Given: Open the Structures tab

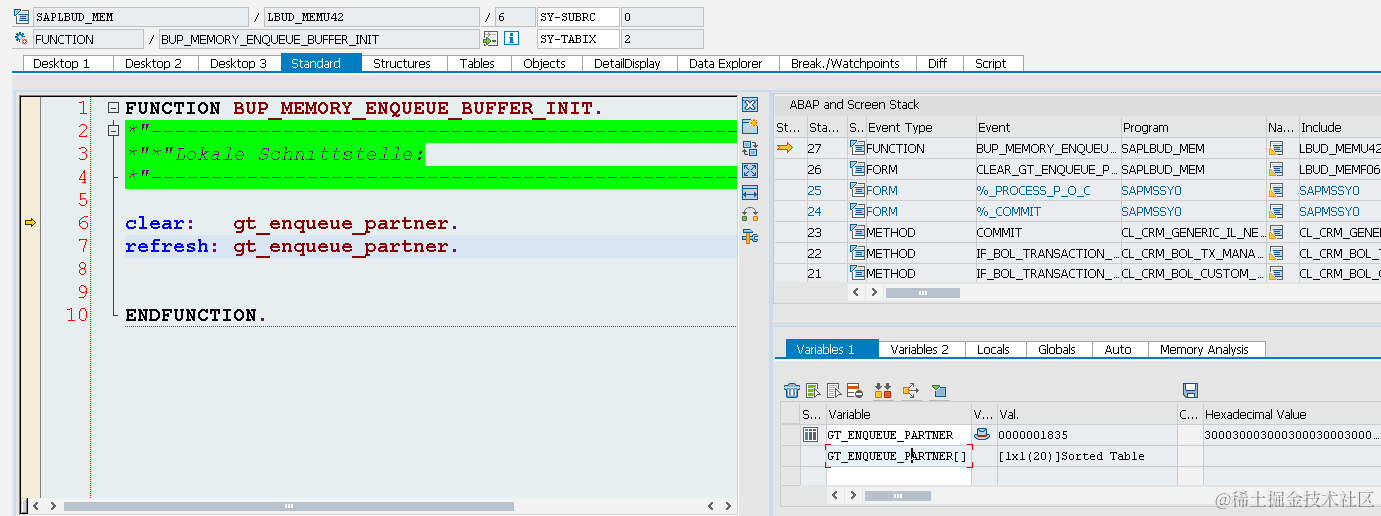Looking at the screenshot, I should (x=402, y=63).
